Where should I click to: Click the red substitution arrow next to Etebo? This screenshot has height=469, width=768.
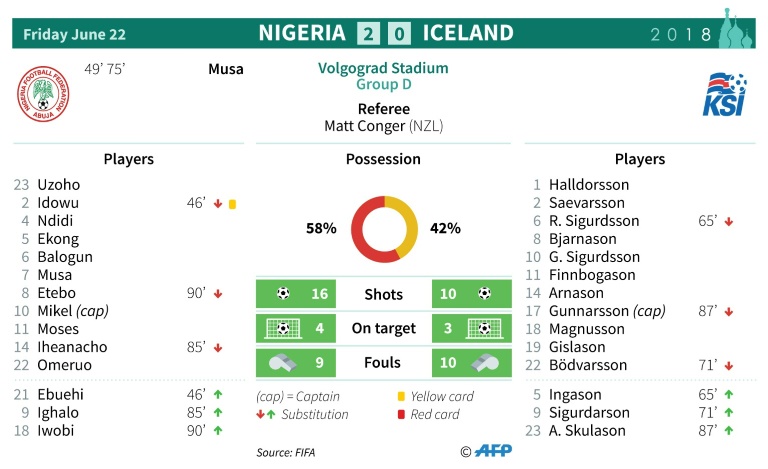point(218,294)
